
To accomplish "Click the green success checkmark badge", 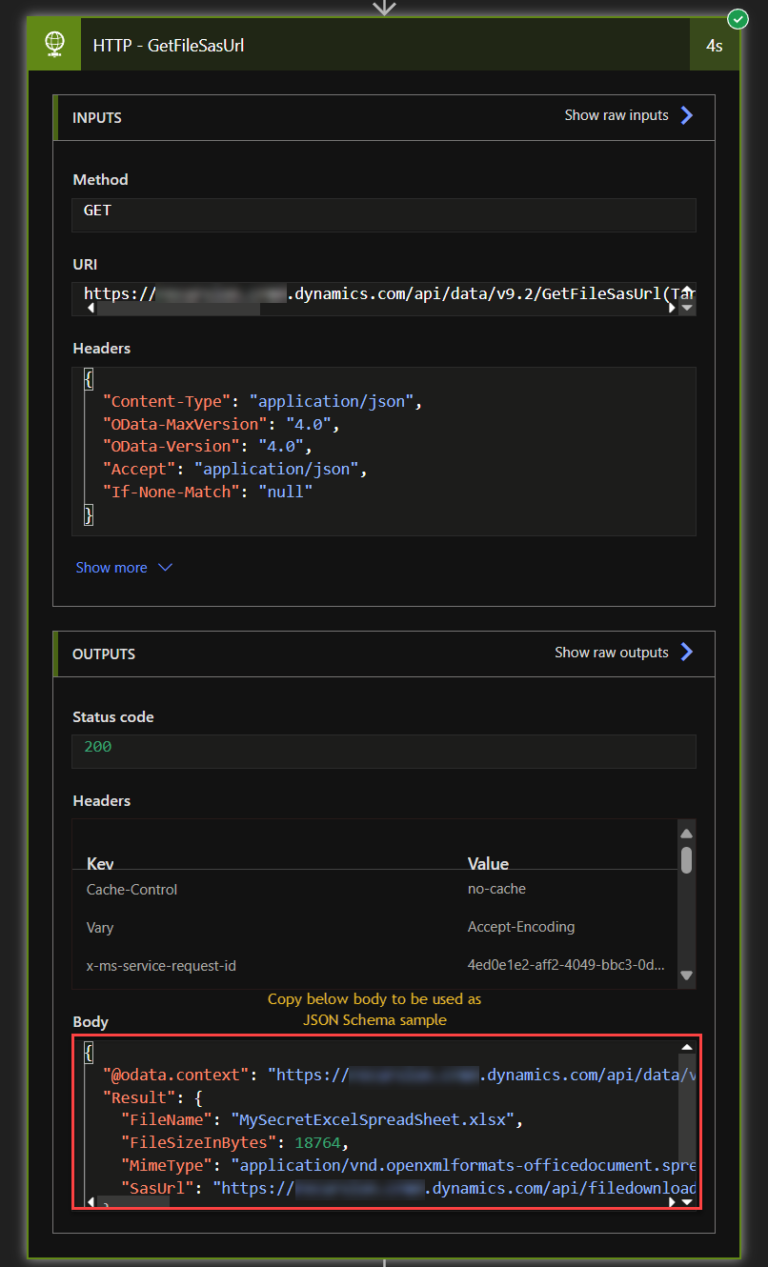I will coord(737,19).
